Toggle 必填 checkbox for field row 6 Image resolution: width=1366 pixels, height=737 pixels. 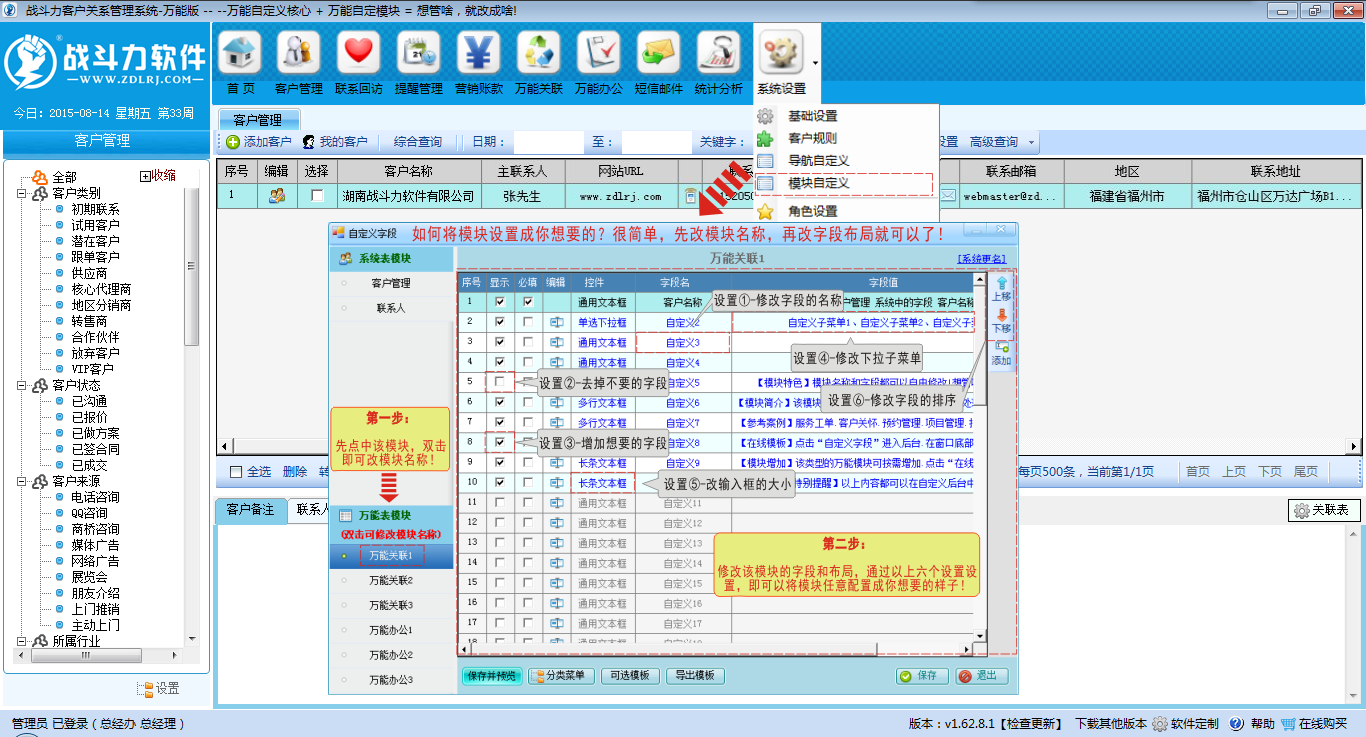point(528,402)
